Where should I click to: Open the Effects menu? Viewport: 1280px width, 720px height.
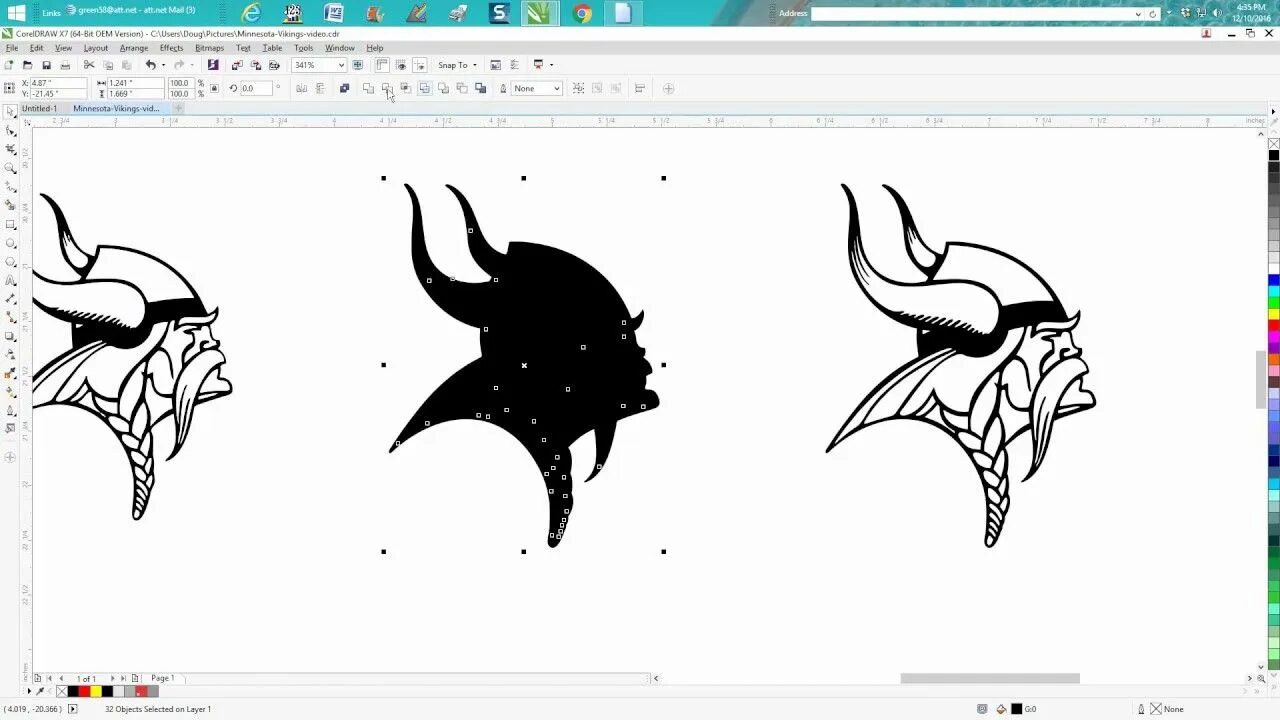[171, 48]
